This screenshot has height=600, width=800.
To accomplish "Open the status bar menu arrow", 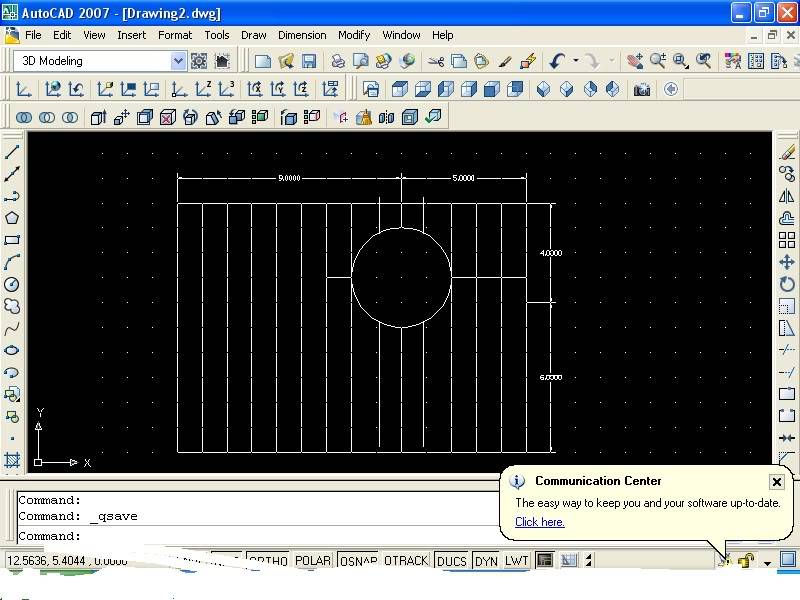I will (767, 563).
